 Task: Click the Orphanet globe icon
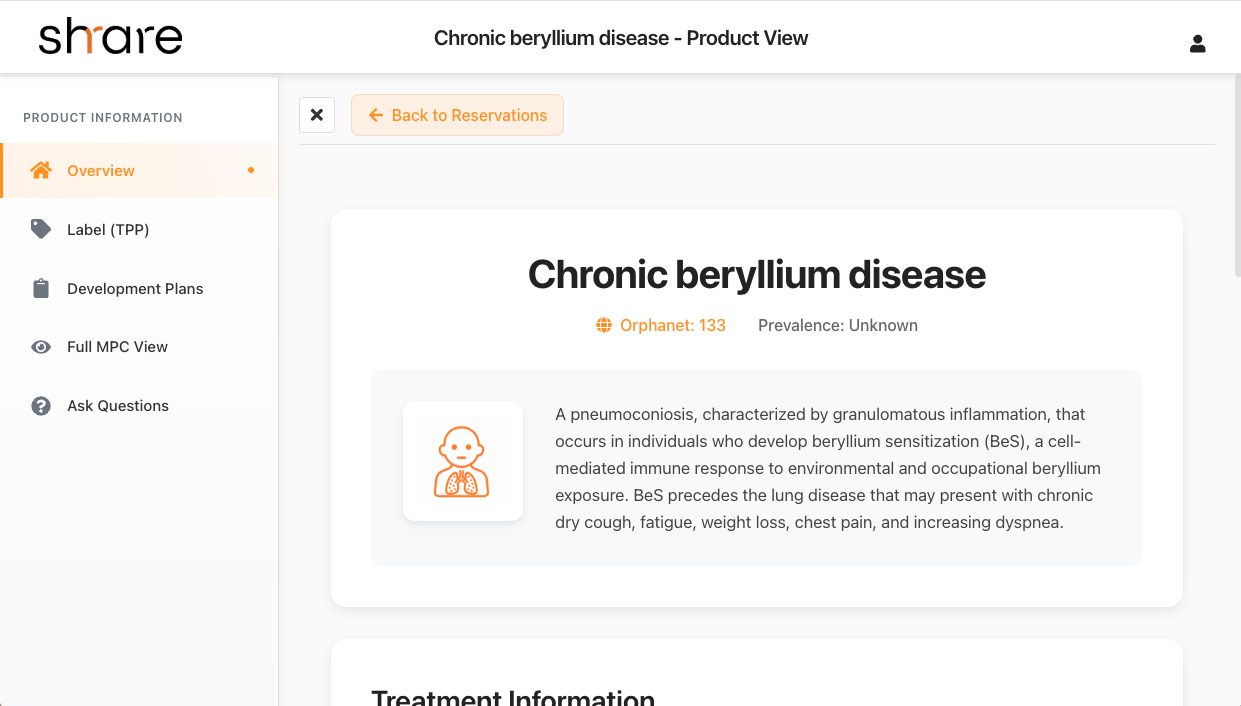[604, 325]
